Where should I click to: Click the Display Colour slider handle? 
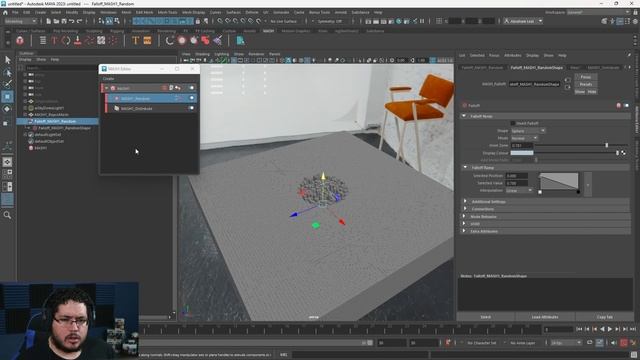(617, 153)
